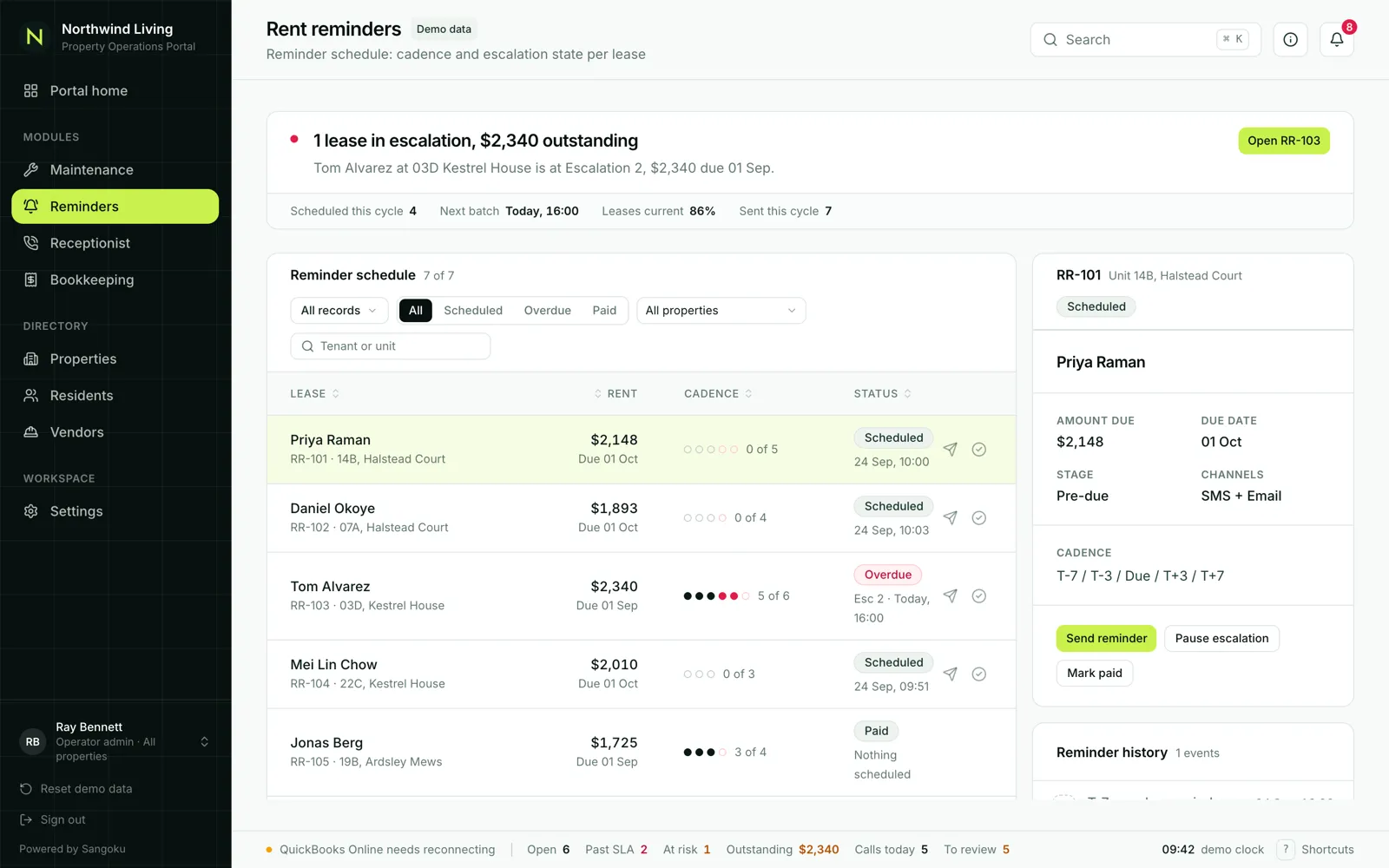The image size is (1389, 868).
Task: Open the Receptionist module
Action: click(115, 243)
